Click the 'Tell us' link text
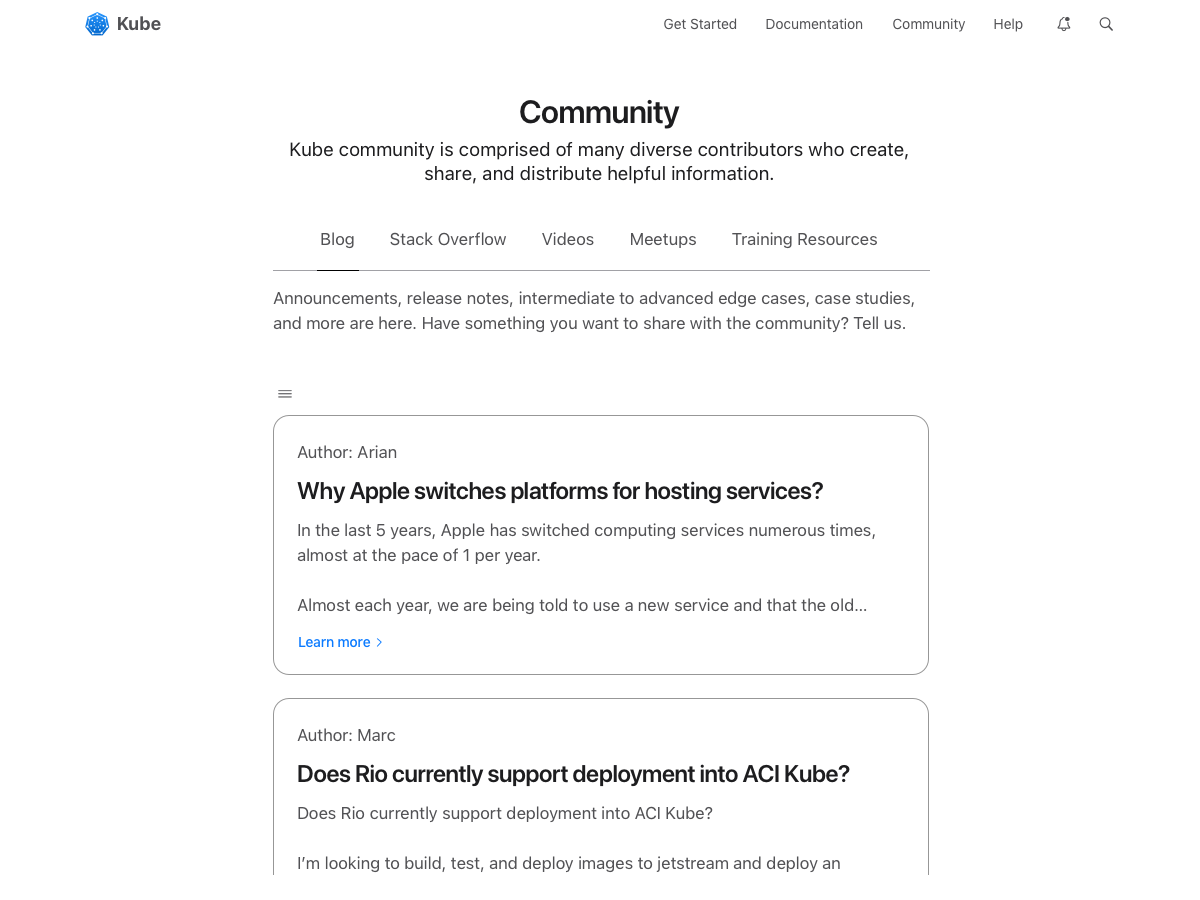Screen dimensions: 1200x900 click(879, 323)
